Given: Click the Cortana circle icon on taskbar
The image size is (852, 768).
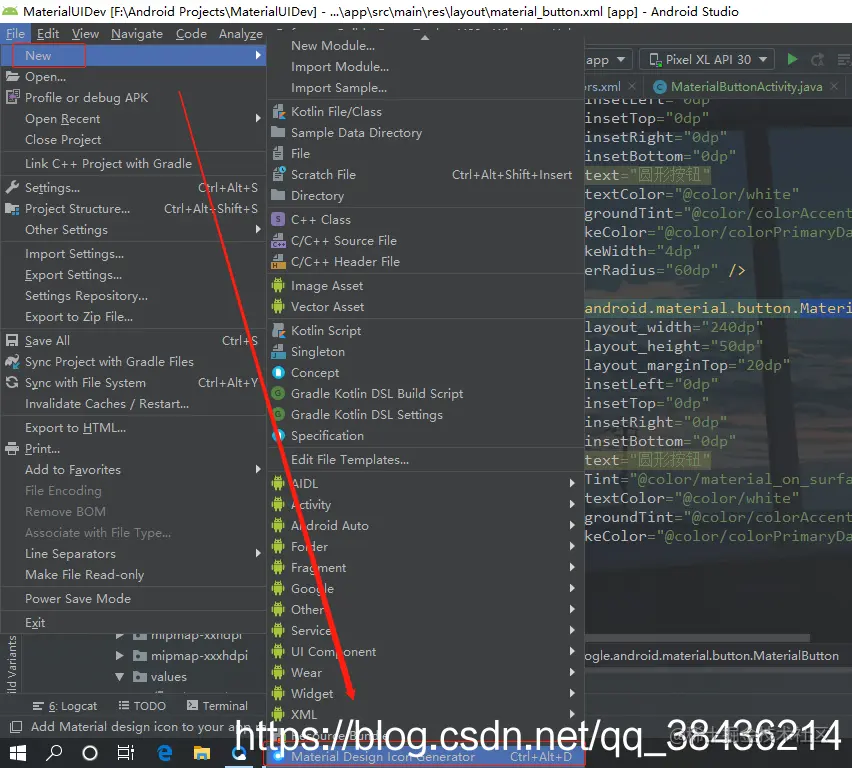Looking at the screenshot, I should tap(90, 753).
